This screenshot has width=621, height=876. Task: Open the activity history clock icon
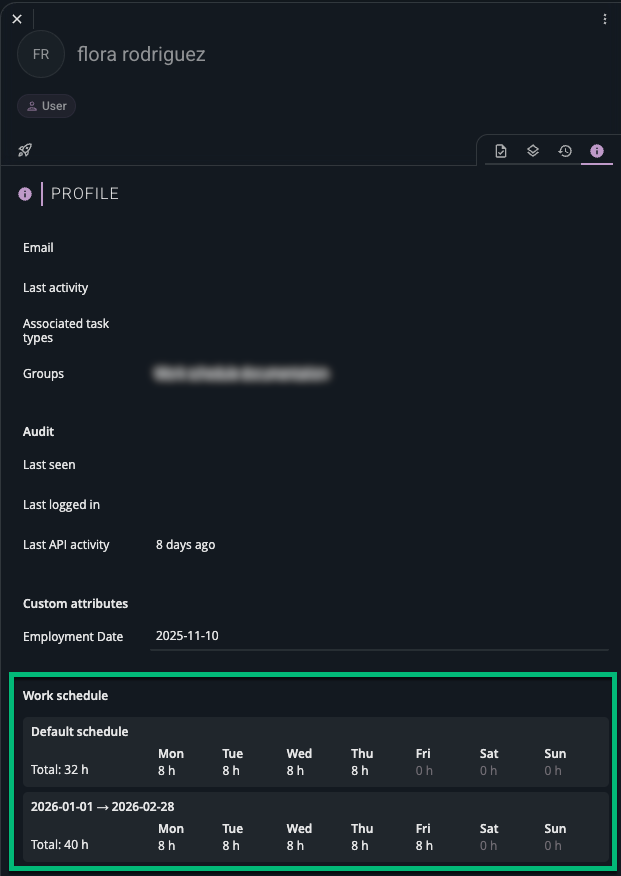(x=565, y=150)
